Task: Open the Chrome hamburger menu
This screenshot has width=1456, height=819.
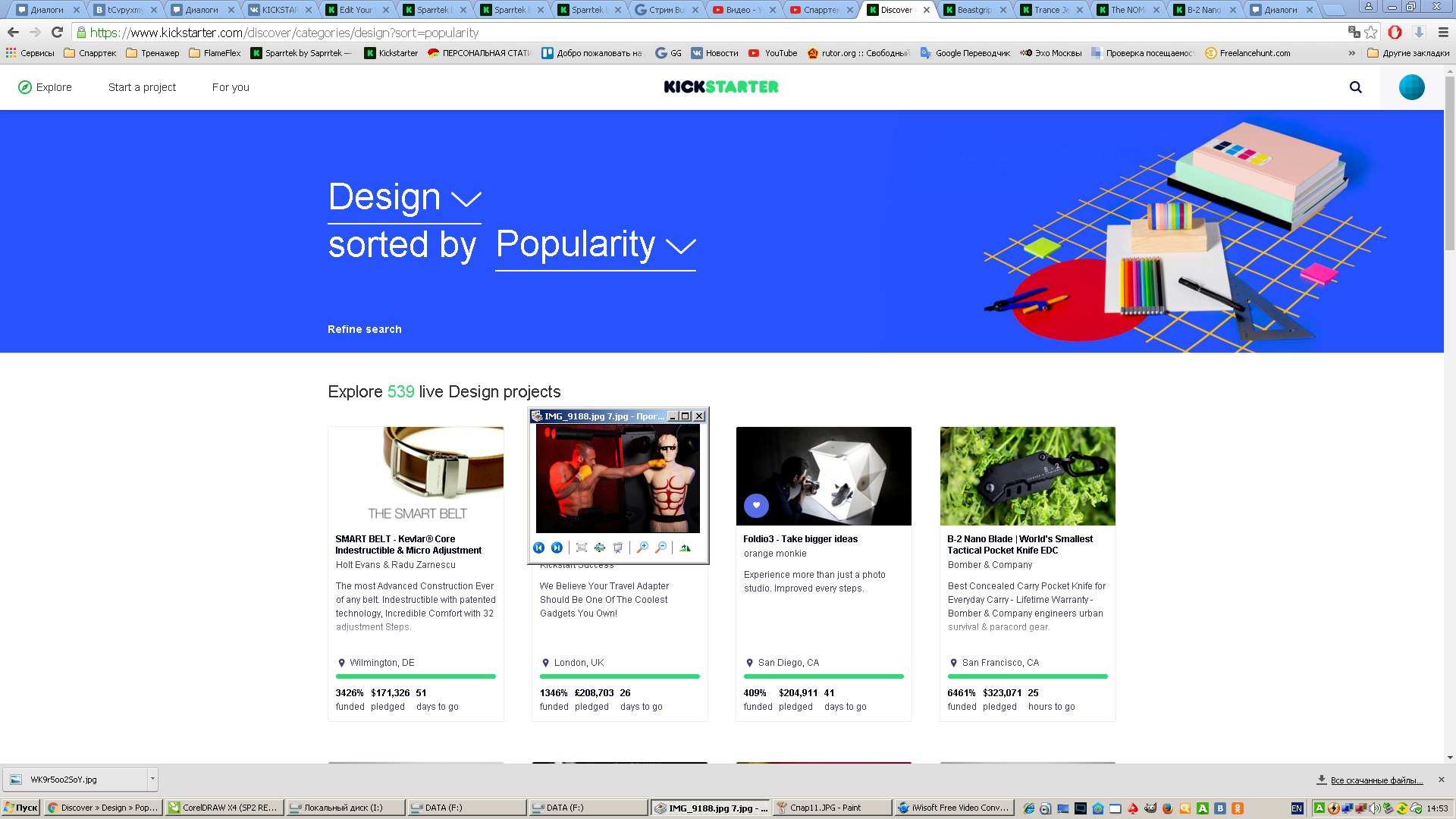Action: pos(1443,33)
